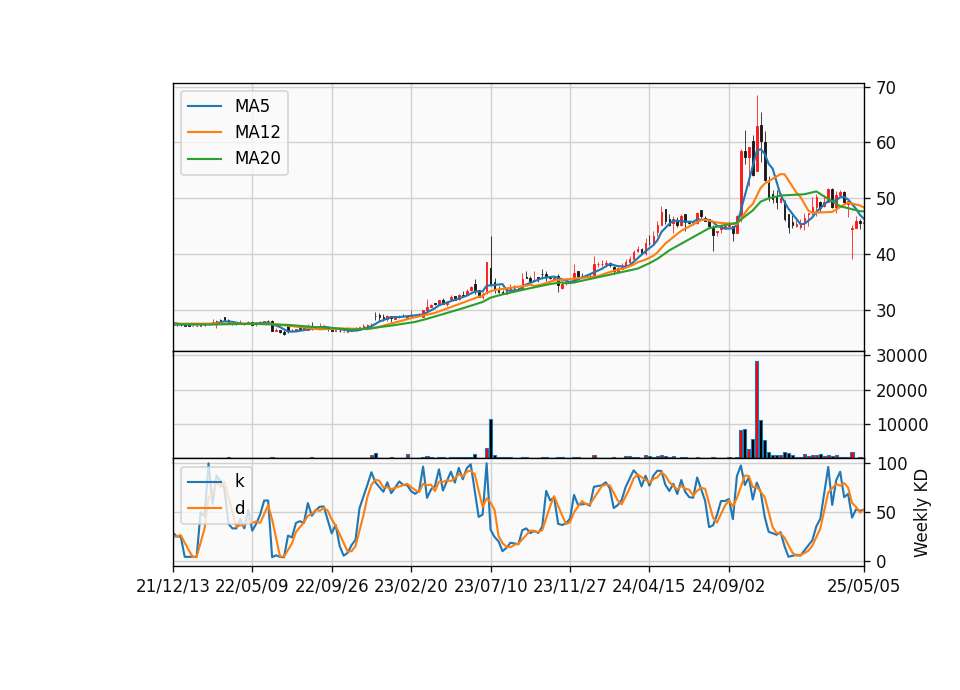The width and height of the screenshot is (960, 690).
Task: Select the green MA20 legend line sample
Action: coord(204,158)
